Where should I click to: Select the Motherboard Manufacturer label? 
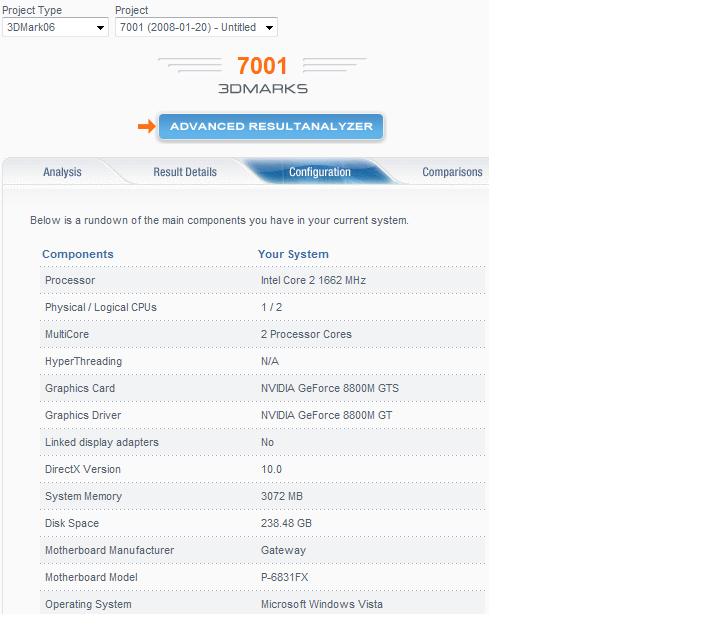[x=109, y=550]
